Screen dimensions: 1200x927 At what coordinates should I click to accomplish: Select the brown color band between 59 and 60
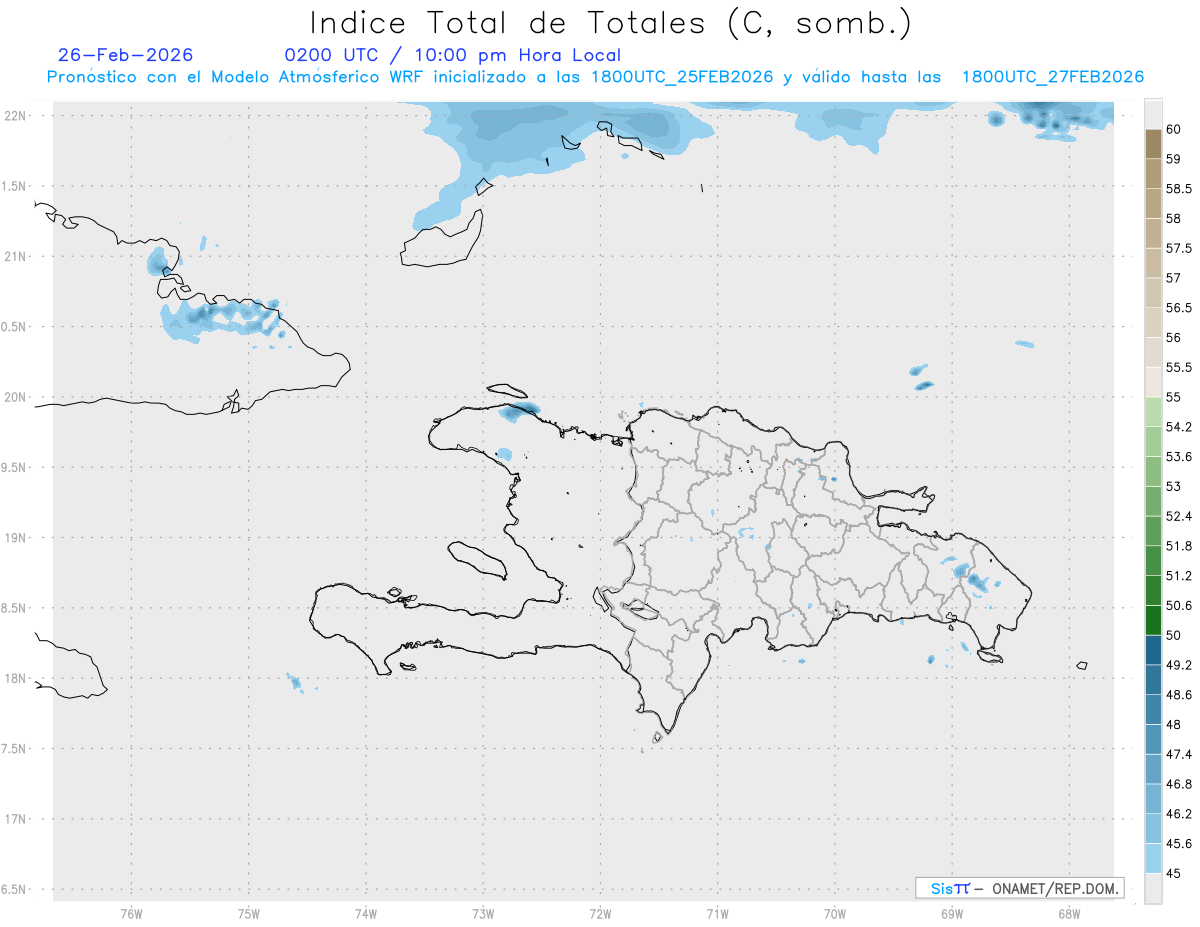click(x=1153, y=144)
